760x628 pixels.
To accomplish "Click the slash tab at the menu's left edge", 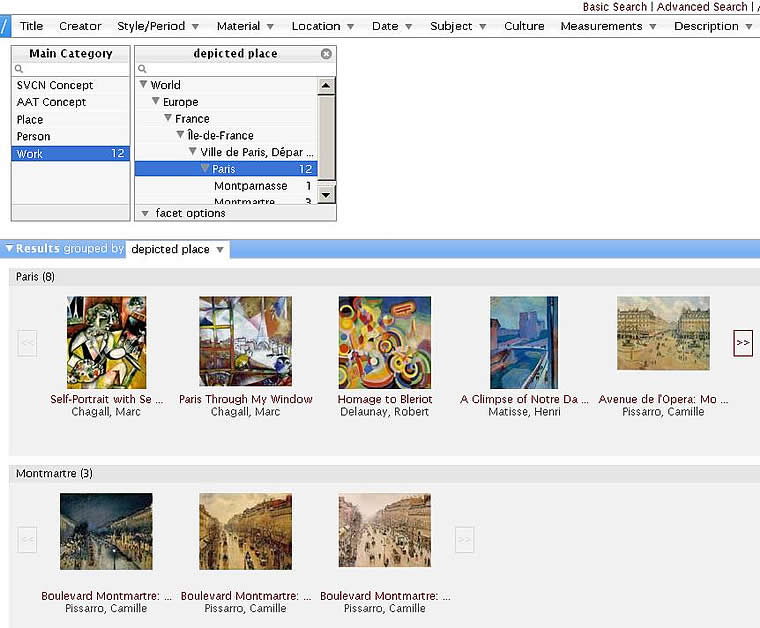I will (4, 26).
